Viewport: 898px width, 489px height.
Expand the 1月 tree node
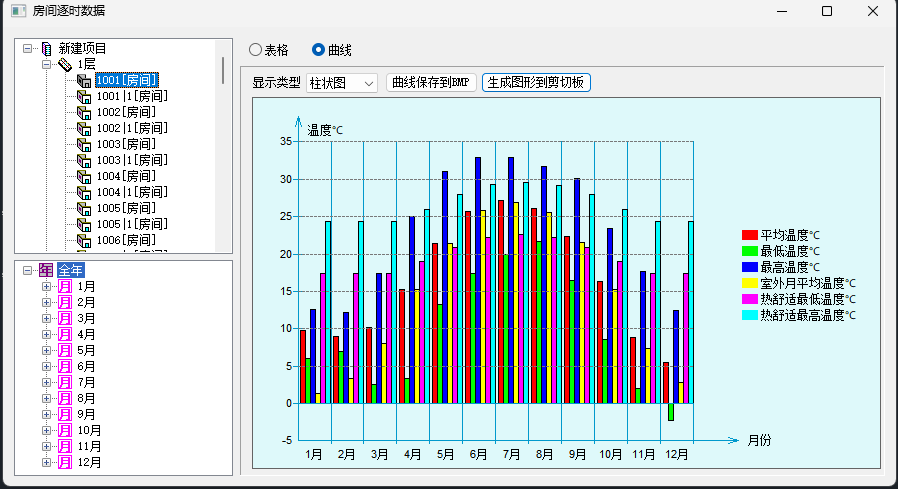[x=46, y=287]
